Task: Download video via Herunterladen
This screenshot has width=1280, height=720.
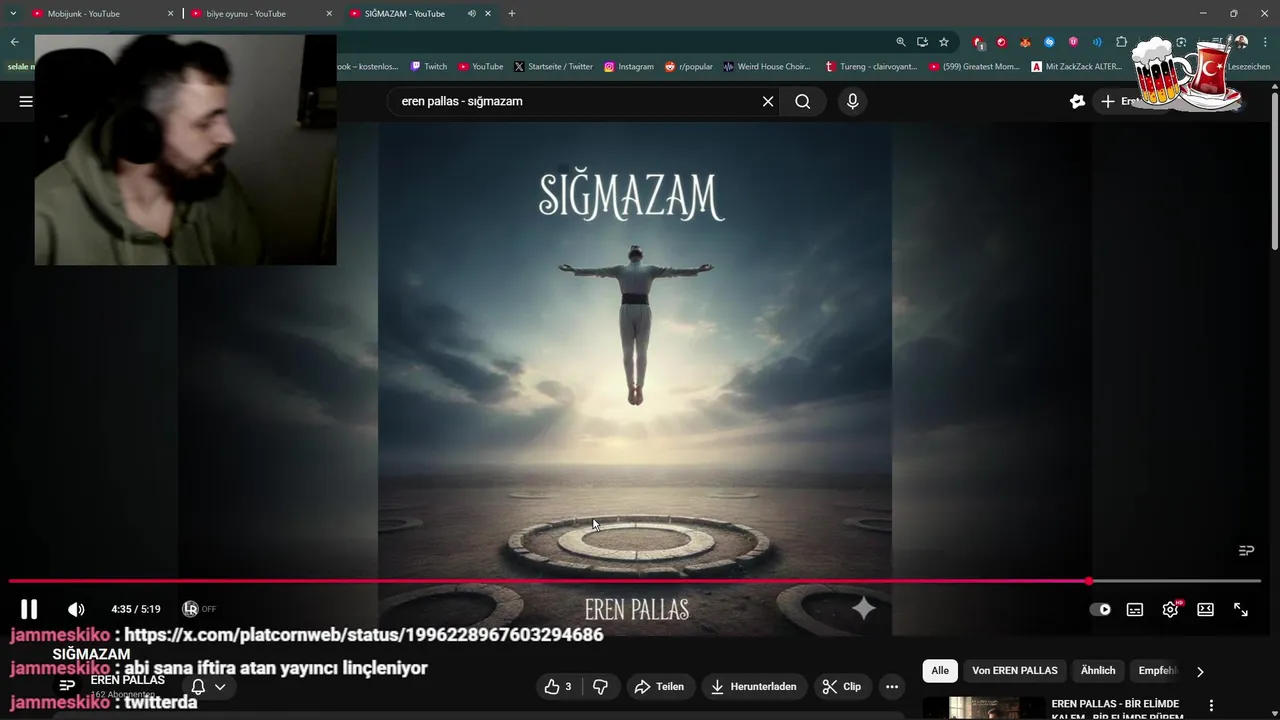Action: tap(754, 686)
